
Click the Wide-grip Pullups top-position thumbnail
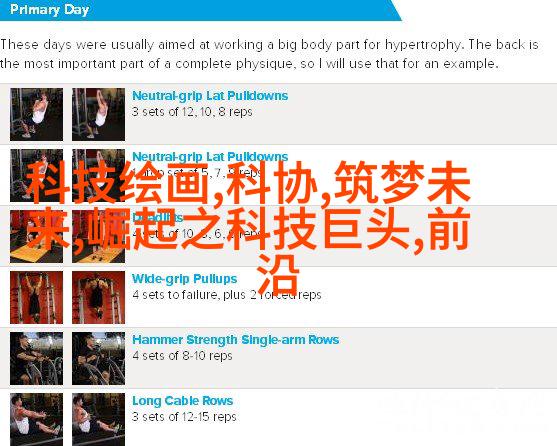pyautogui.click(x=98, y=298)
